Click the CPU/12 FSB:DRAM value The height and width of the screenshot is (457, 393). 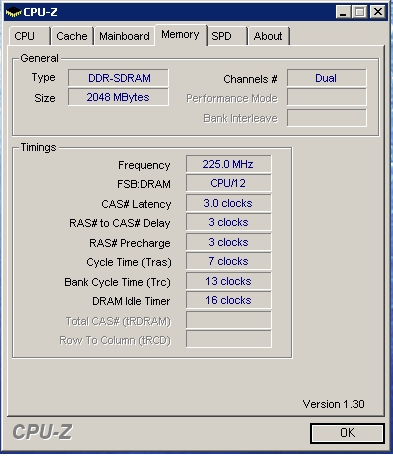(229, 183)
